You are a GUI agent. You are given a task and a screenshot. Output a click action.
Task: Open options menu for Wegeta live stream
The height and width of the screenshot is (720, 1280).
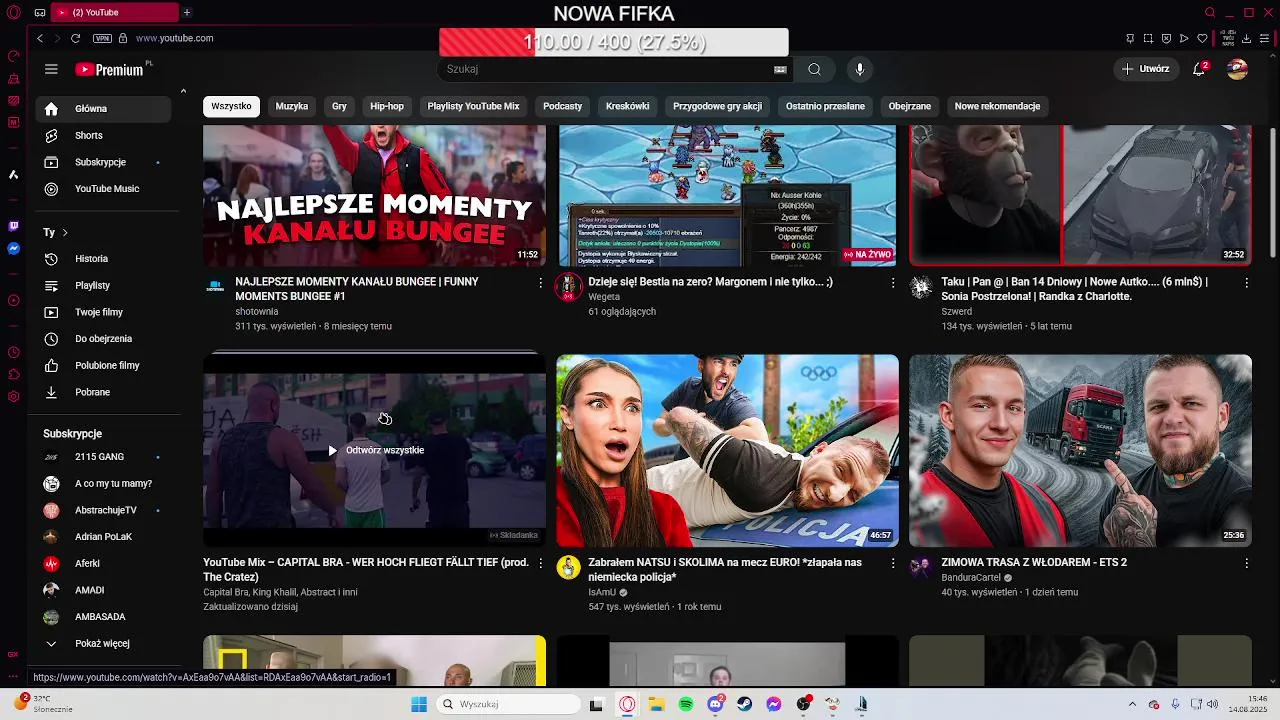(893, 283)
